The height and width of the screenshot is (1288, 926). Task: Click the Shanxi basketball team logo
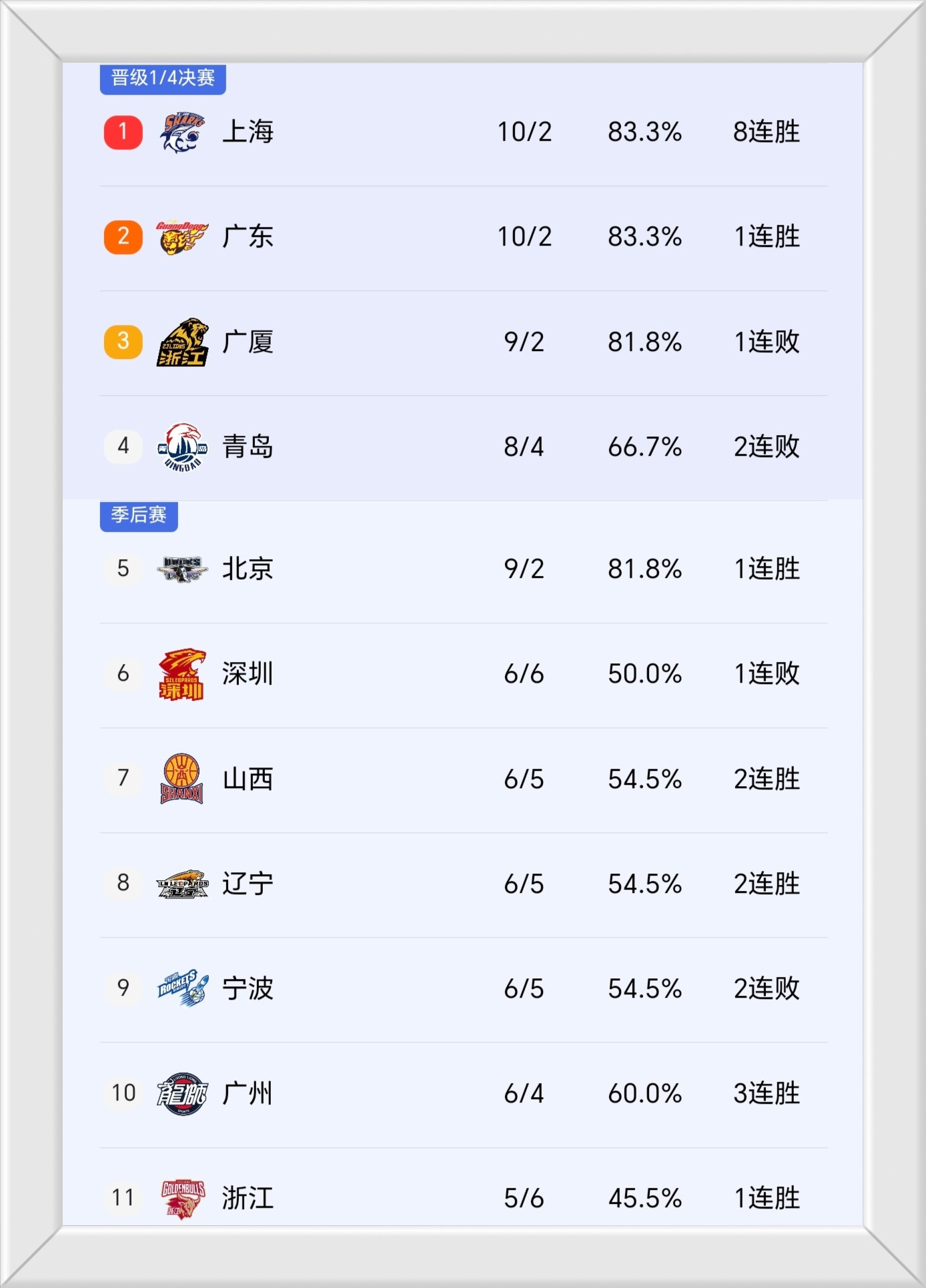coord(182,779)
